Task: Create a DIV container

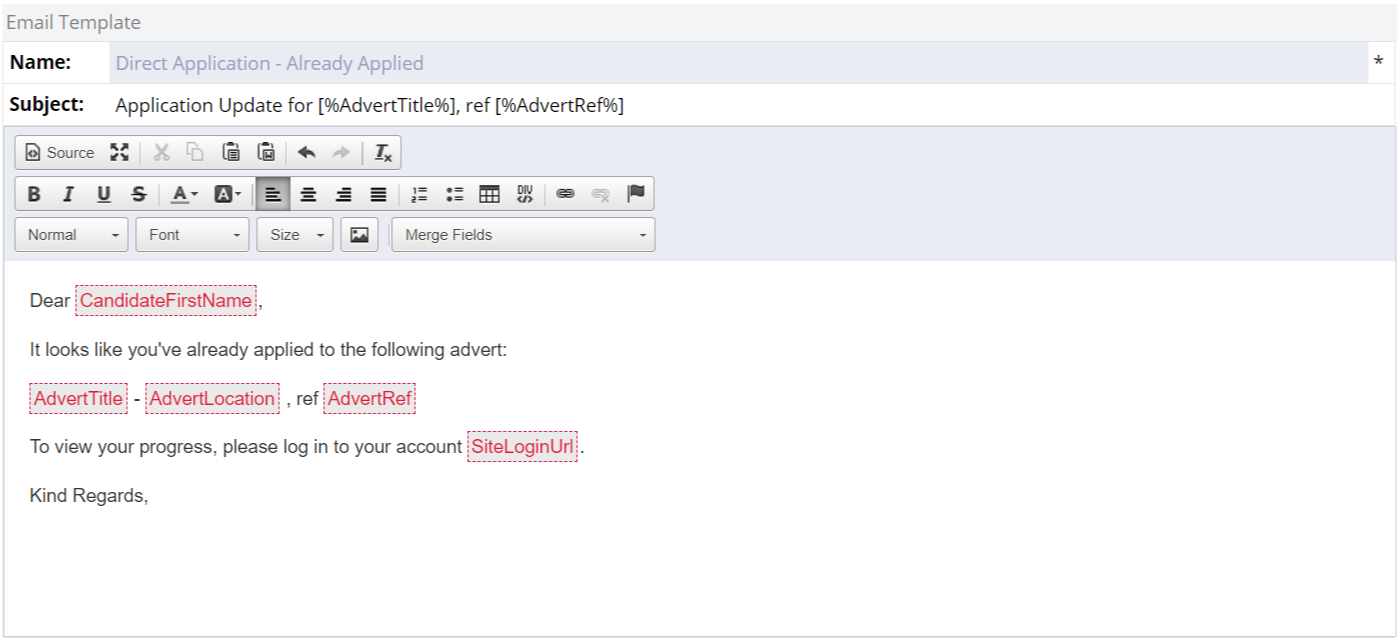Action: click(x=525, y=194)
